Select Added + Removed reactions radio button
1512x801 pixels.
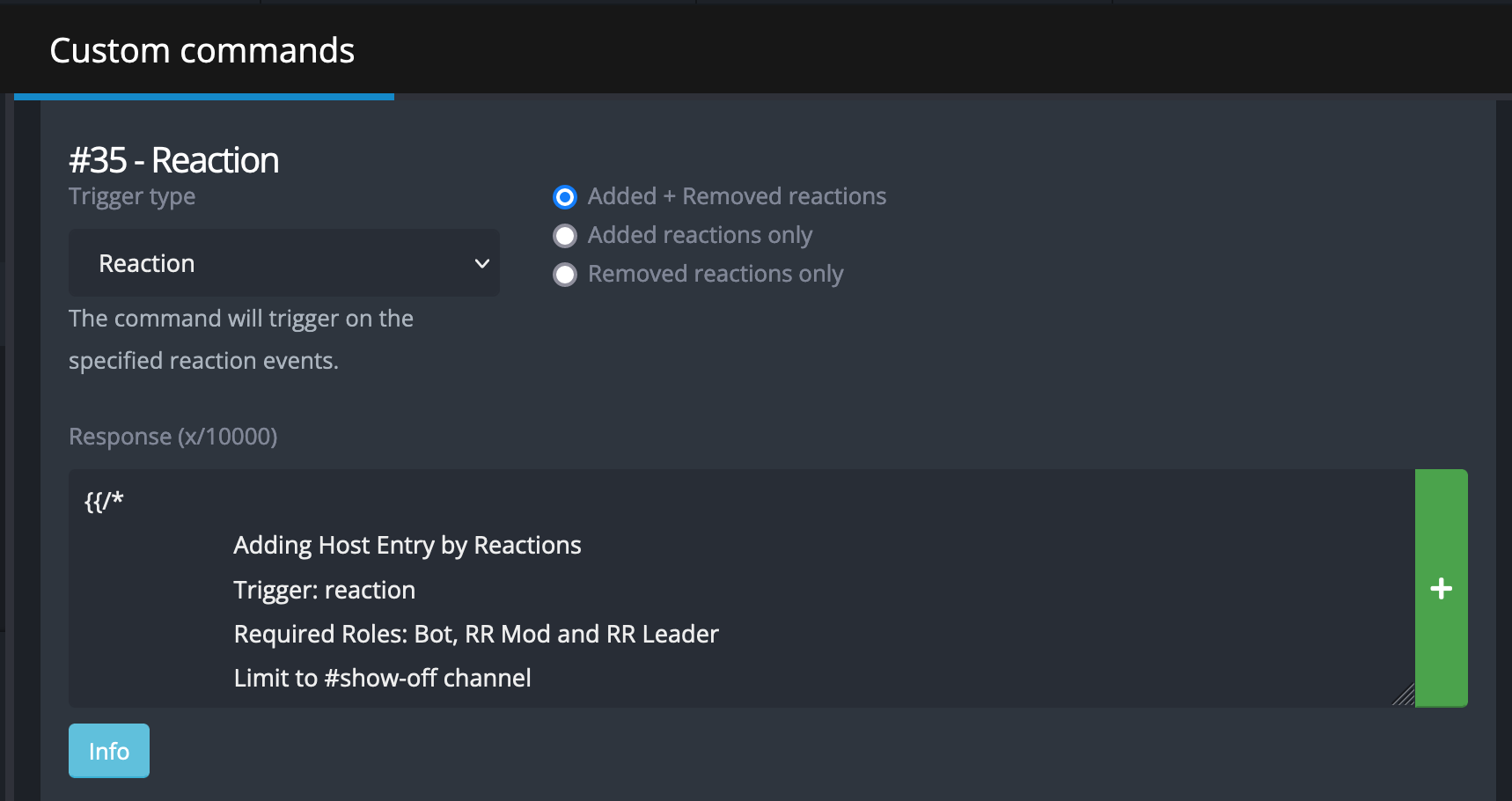pyautogui.click(x=565, y=197)
